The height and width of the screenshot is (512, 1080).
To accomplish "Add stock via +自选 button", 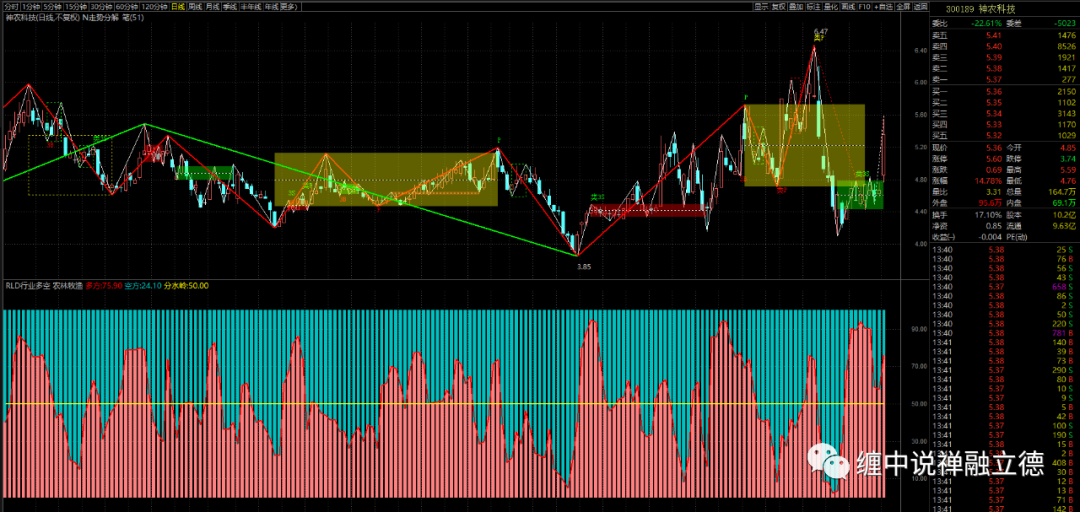I will (884, 7).
